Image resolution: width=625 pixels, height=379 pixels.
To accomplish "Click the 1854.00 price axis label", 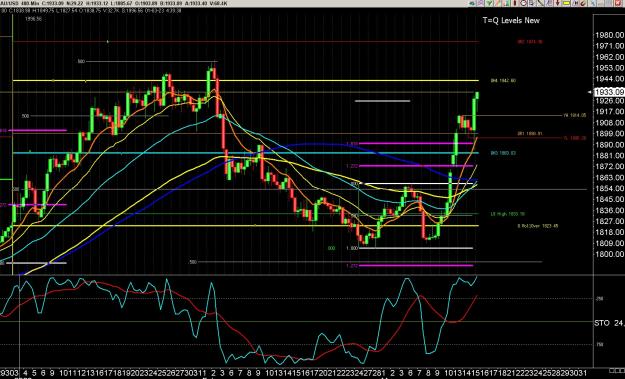I will (609, 189).
